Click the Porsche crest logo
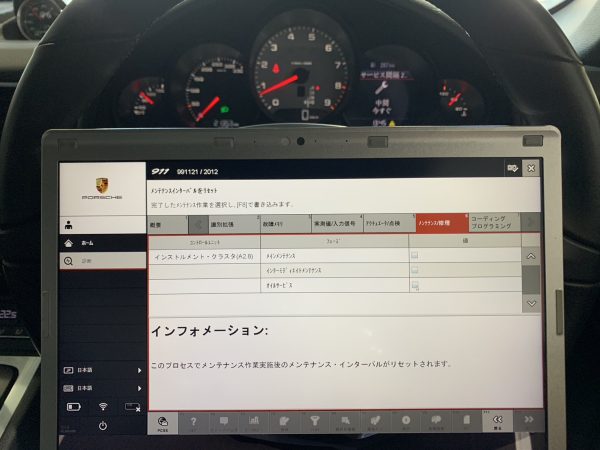 point(102,185)
